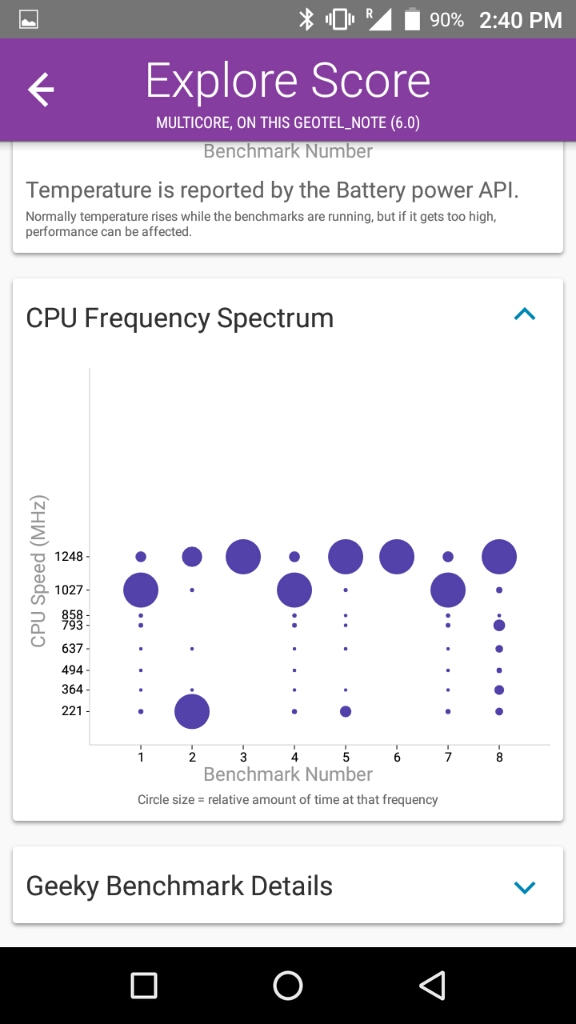Viewport: 576px width, 1024px height.
Task: Tap the roaming signal strength icon
Action: [x=379, y=20]
